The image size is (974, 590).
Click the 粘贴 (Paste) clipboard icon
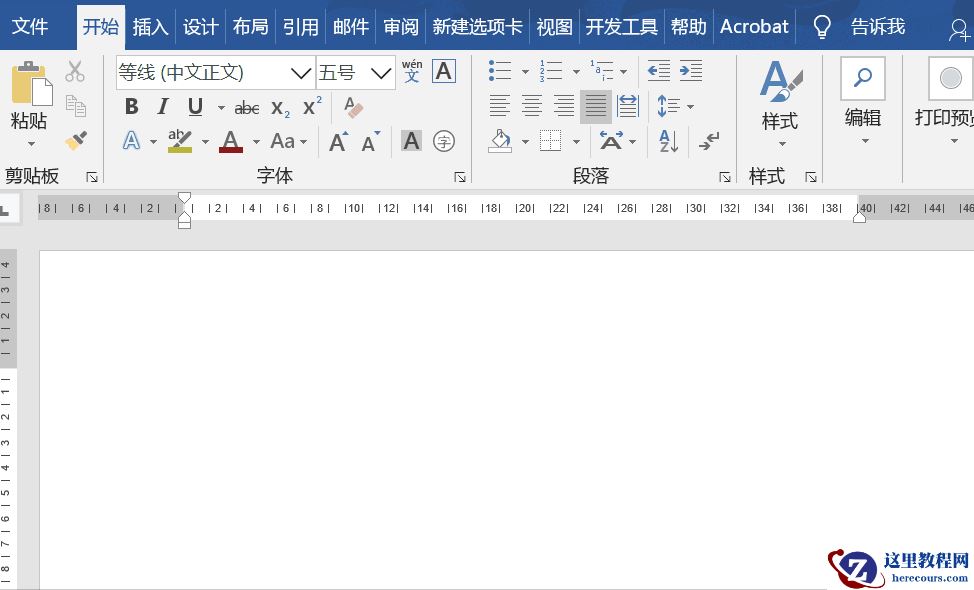point(31,83)
